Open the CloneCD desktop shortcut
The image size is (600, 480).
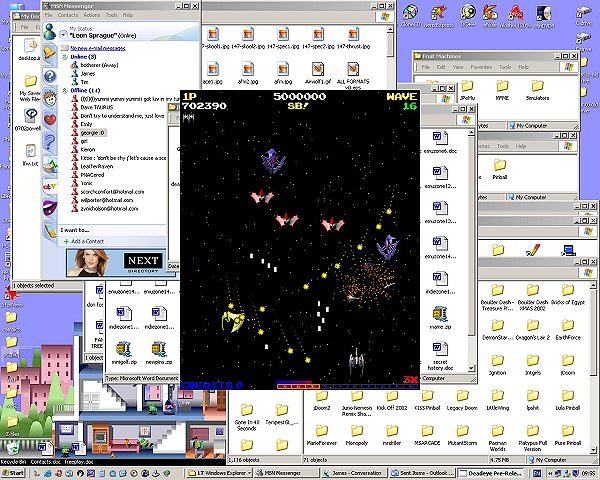click(x=410, y=14)
